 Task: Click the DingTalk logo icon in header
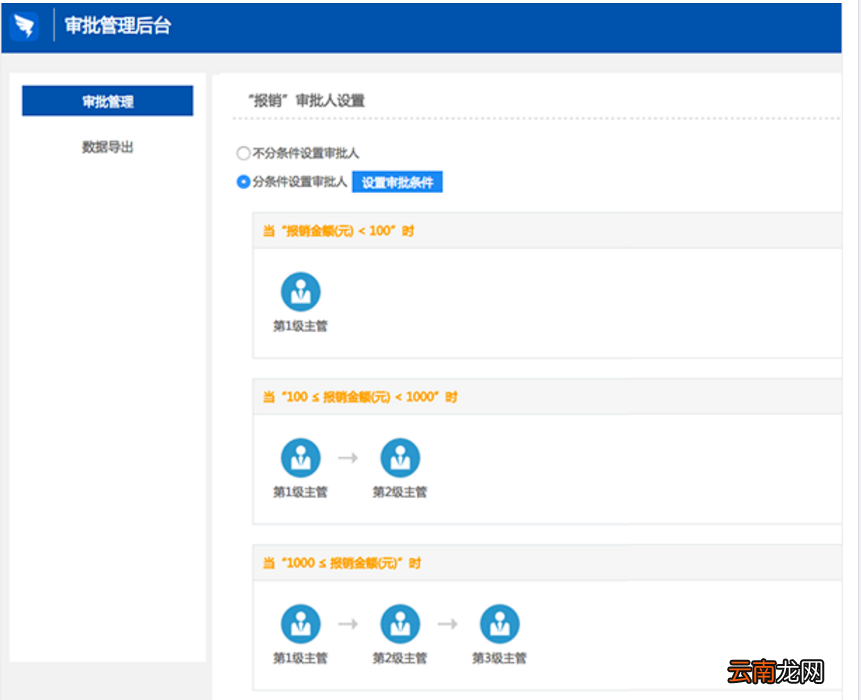tap(25, 25)
